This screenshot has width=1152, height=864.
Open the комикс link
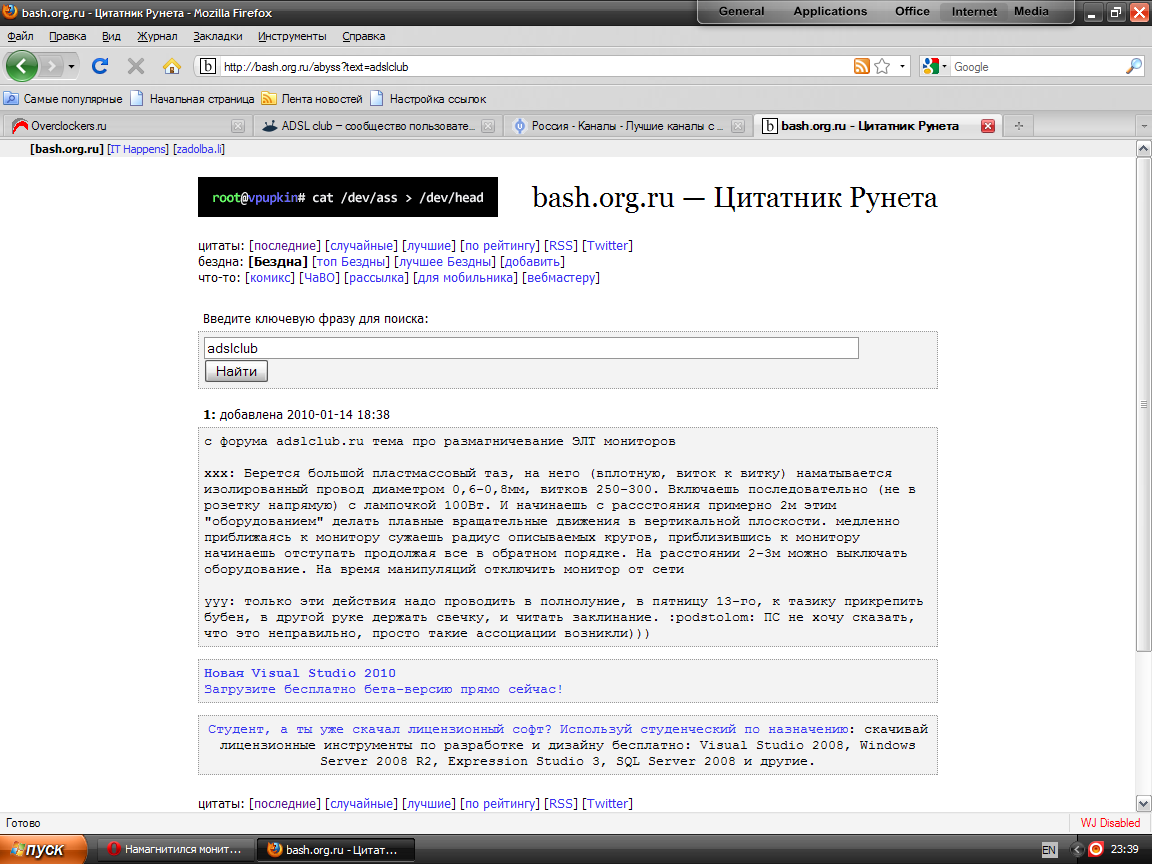tap(270, 278)
